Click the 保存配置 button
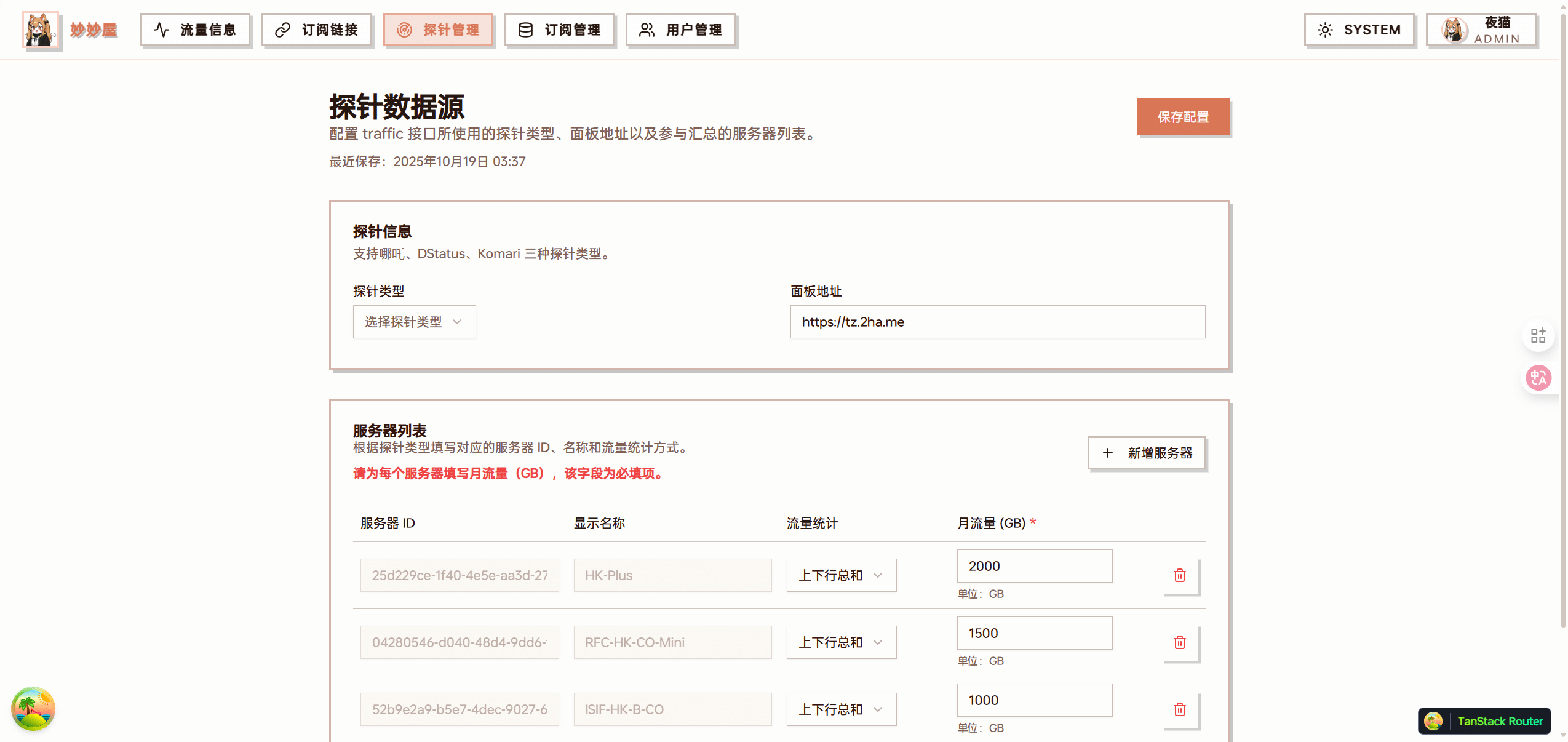 coord(1183,117)
